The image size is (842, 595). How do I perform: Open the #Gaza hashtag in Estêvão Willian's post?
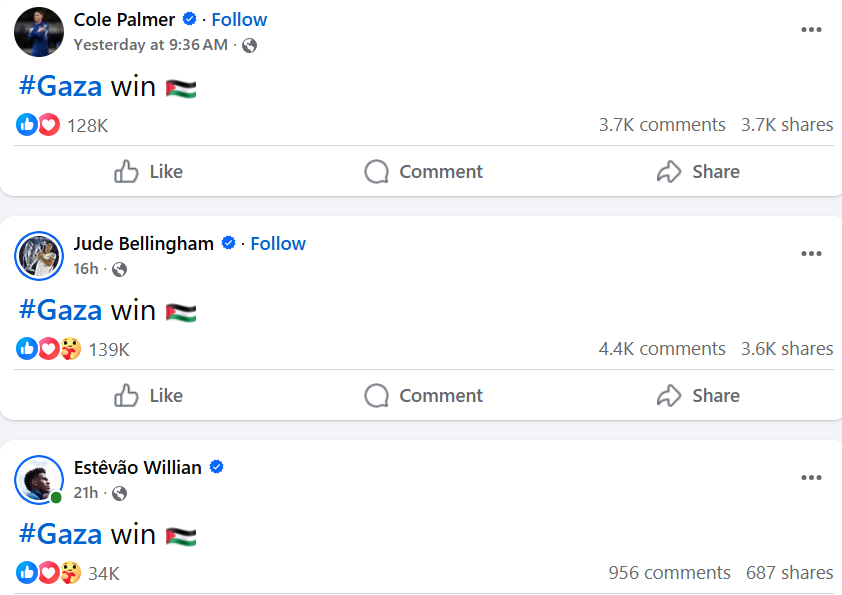[x=61, y=534]
